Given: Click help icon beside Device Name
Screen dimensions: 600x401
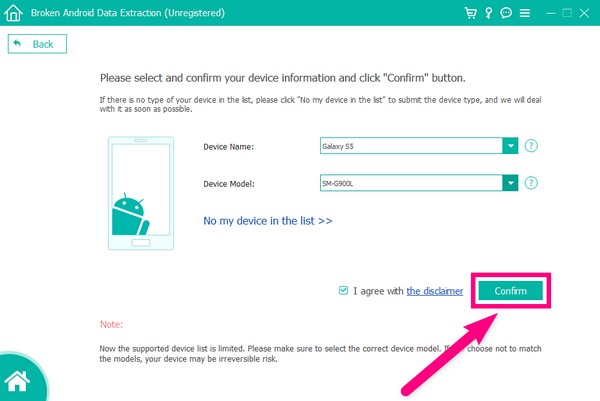Looking at the screenshot, I should pos(531,146).
